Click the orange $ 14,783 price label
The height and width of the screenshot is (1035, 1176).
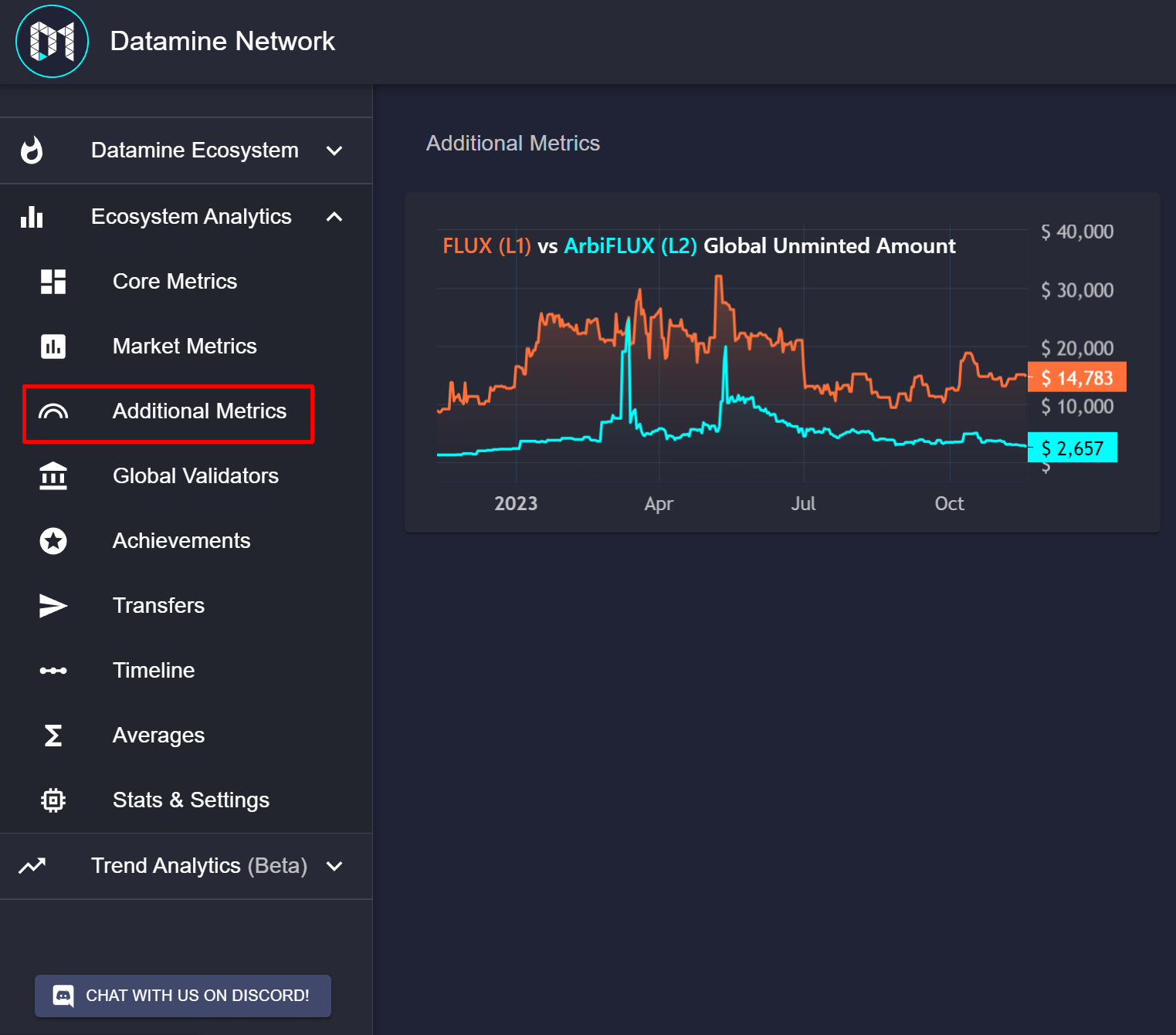[x=1077, y=377]
